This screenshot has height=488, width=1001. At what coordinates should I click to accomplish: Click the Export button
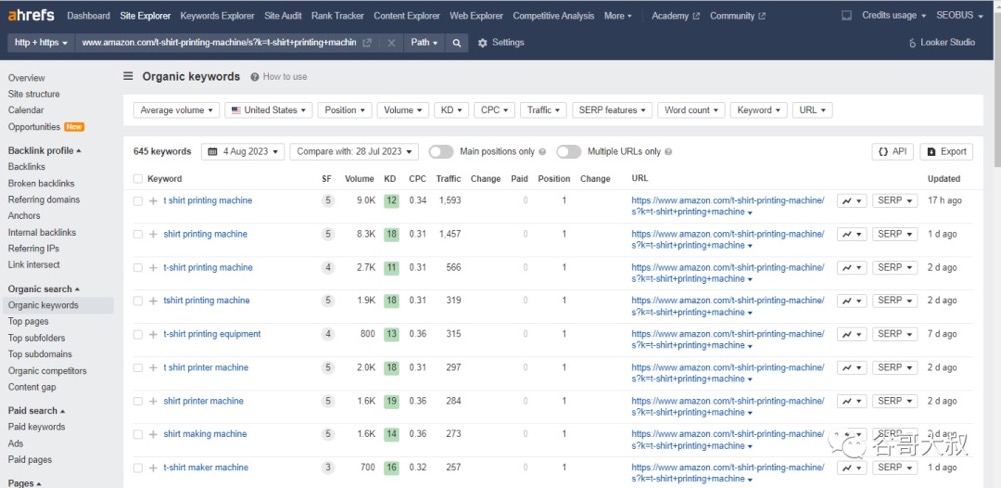[946, 151]
